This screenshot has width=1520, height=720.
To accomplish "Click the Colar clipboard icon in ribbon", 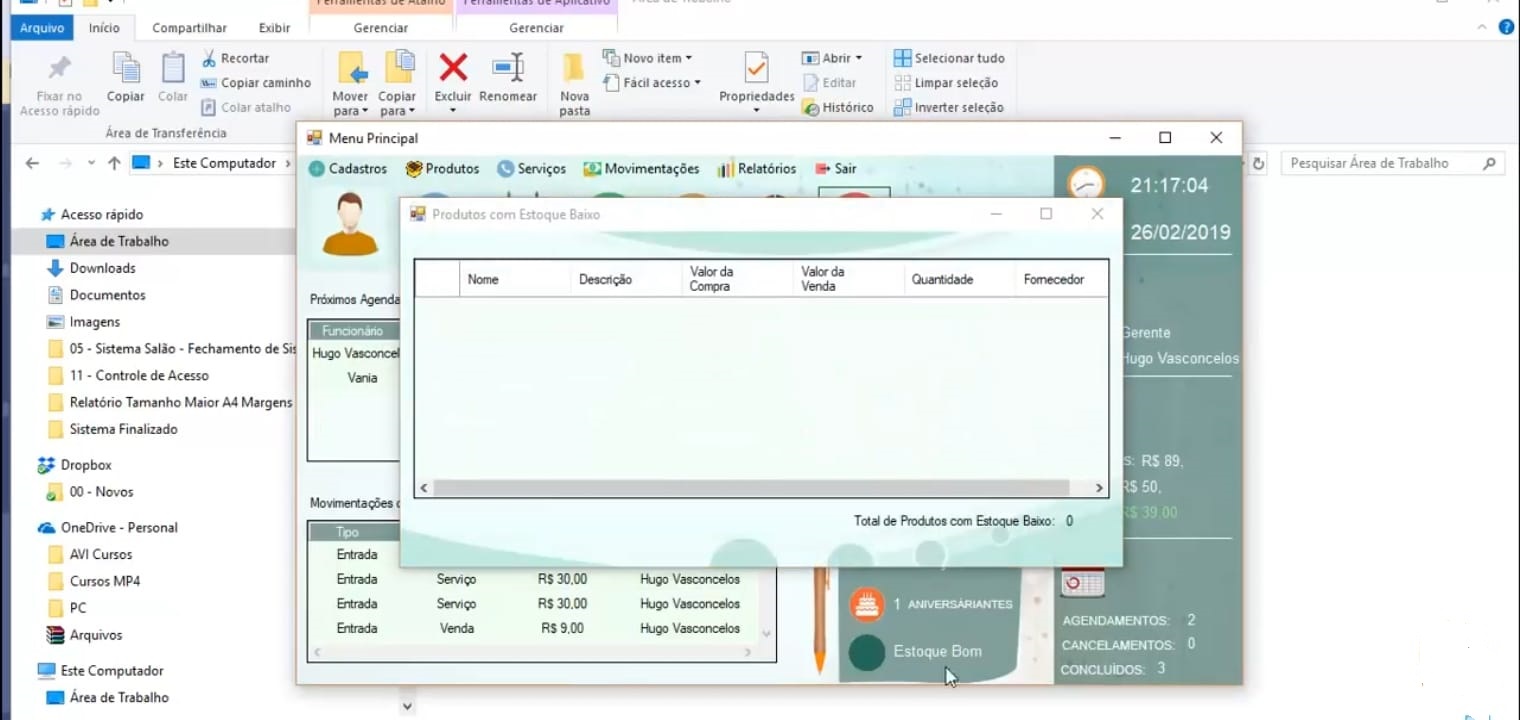I will (x=173, y=68).
